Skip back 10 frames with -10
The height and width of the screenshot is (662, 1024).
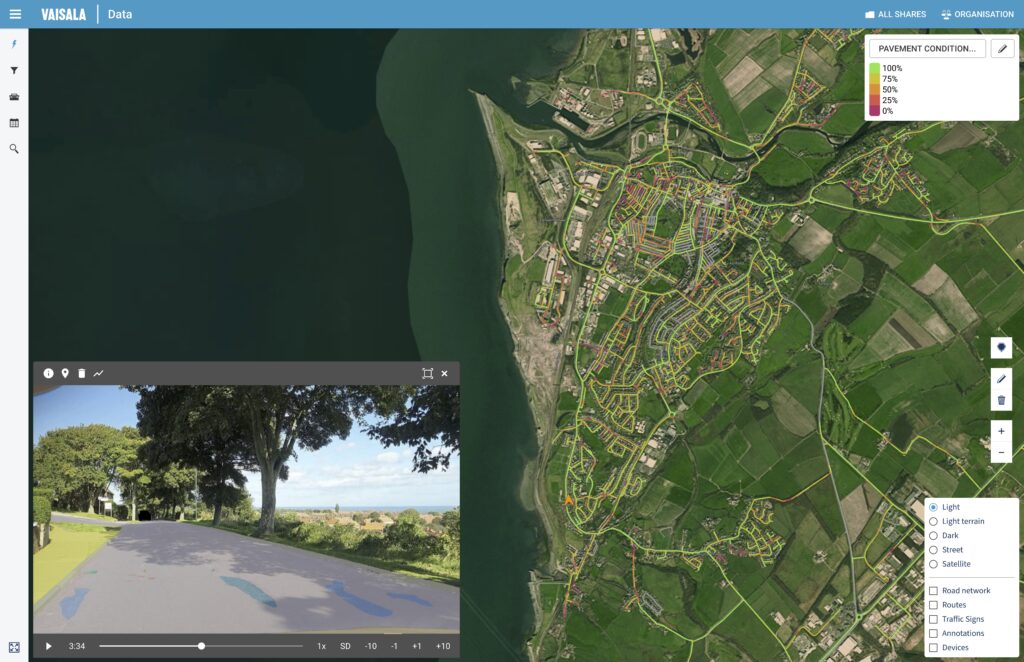point(371,646)
